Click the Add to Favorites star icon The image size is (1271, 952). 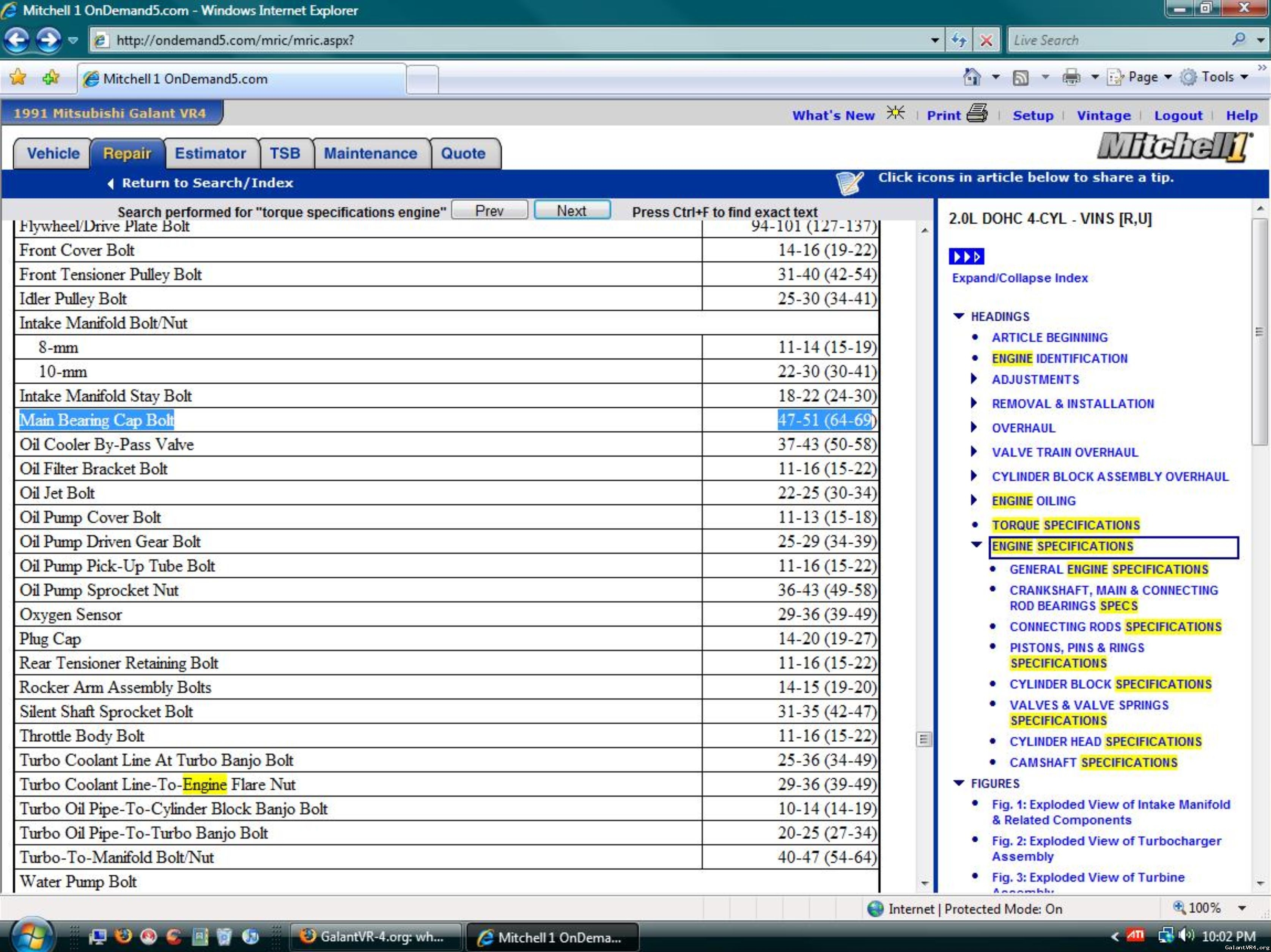click(x=50, y=77)
